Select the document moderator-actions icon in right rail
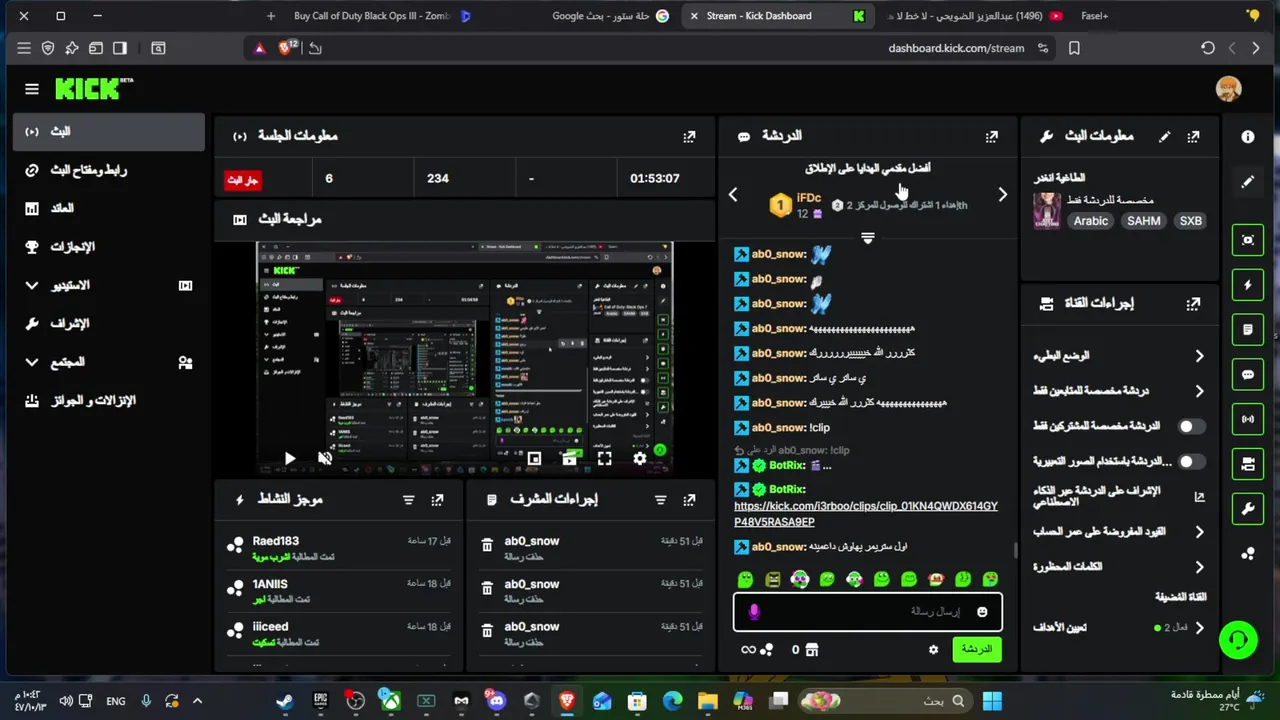Viewport: 1280px width, 720px height. (1247, 330)
